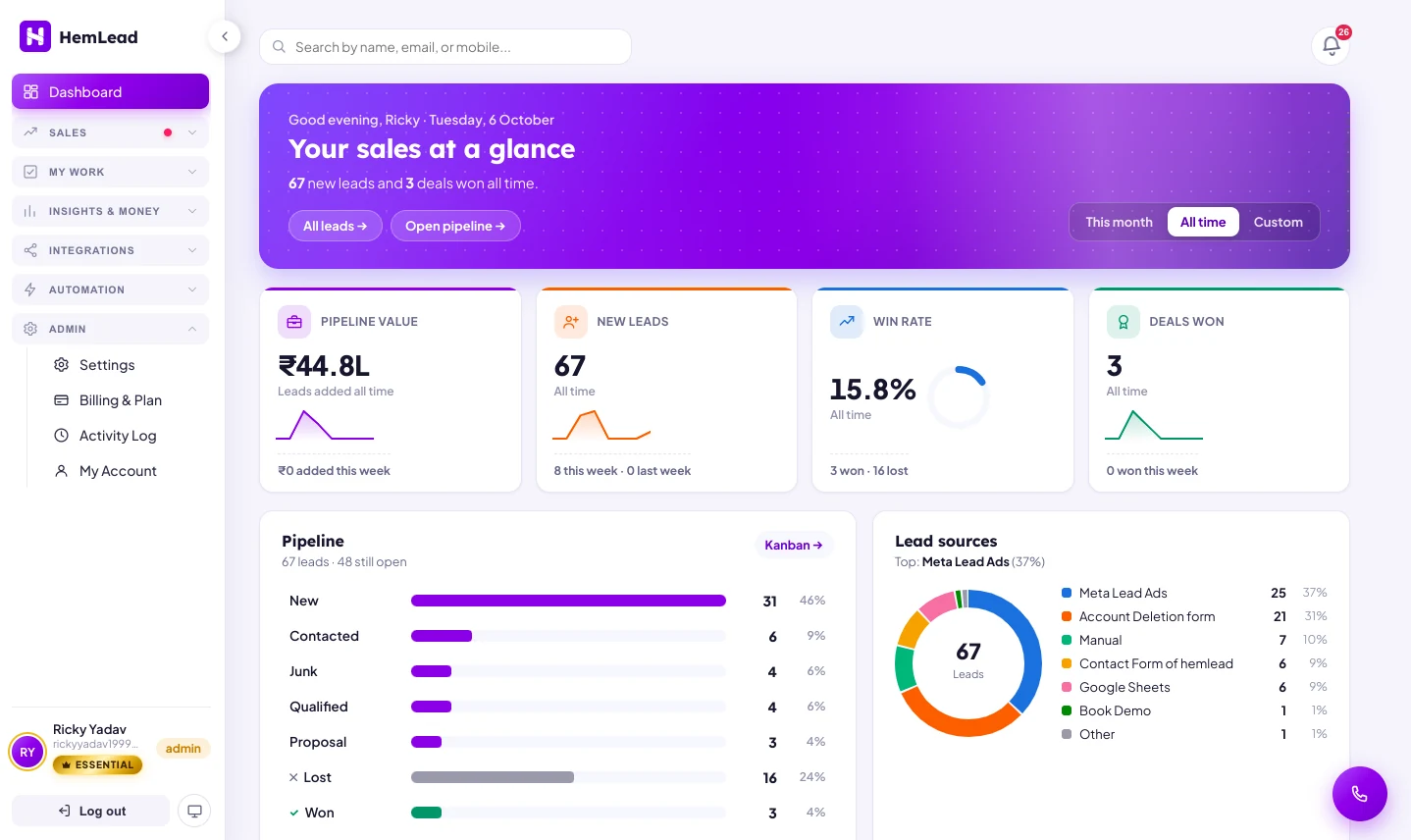Click the Billing & Plan card icon
The image size is (1411, 840).
[x=61, y=400]
